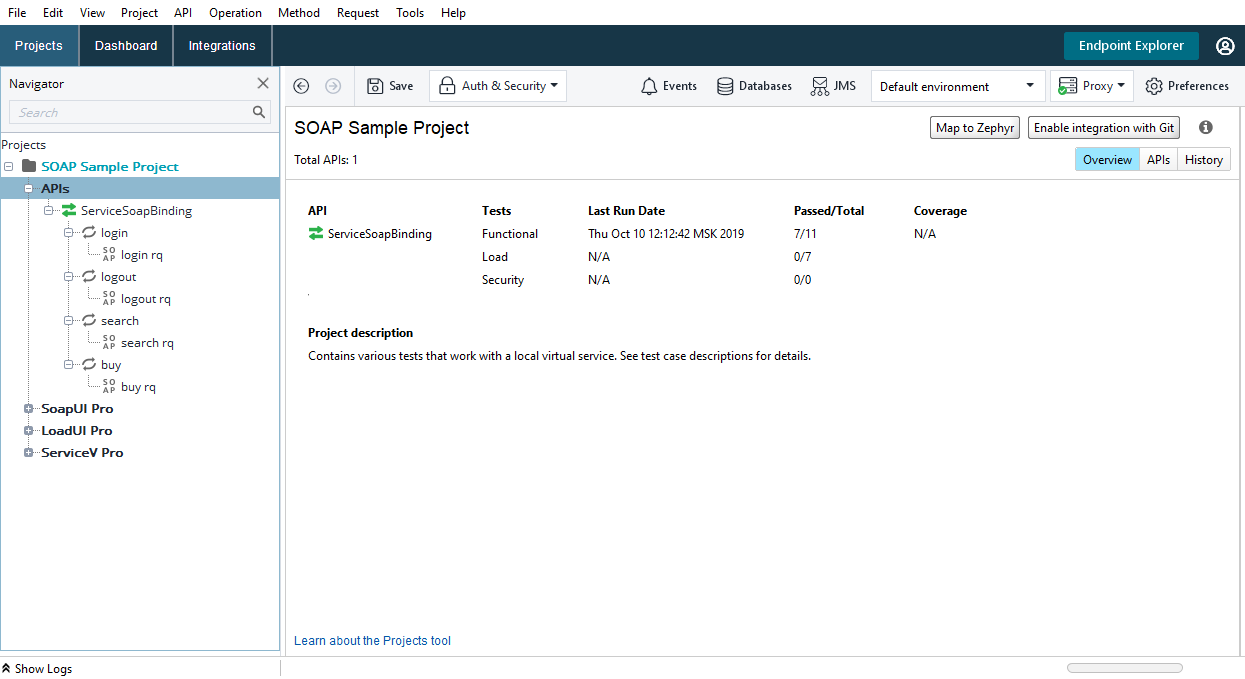Click the ServiceSoapBinding green arrows icon in tree
This screenshot has height=679, width=1245.
[x=69, y=211]
